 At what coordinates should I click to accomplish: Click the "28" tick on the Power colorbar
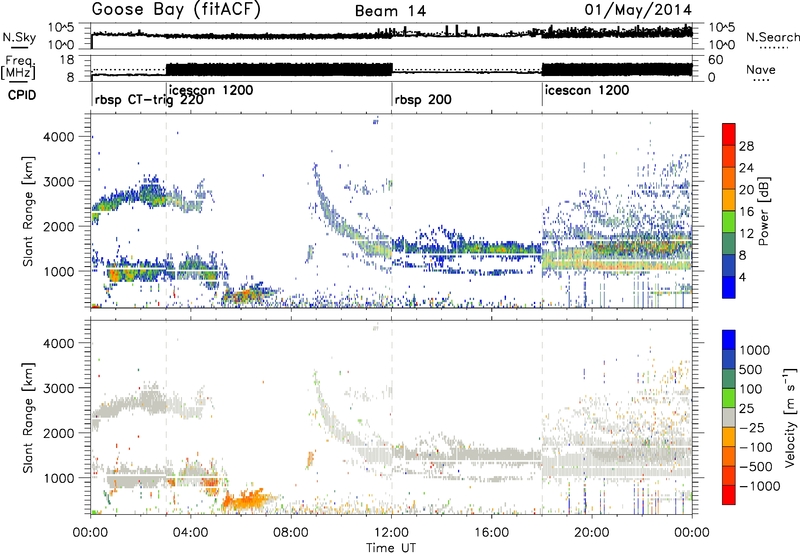click(746, 146)
